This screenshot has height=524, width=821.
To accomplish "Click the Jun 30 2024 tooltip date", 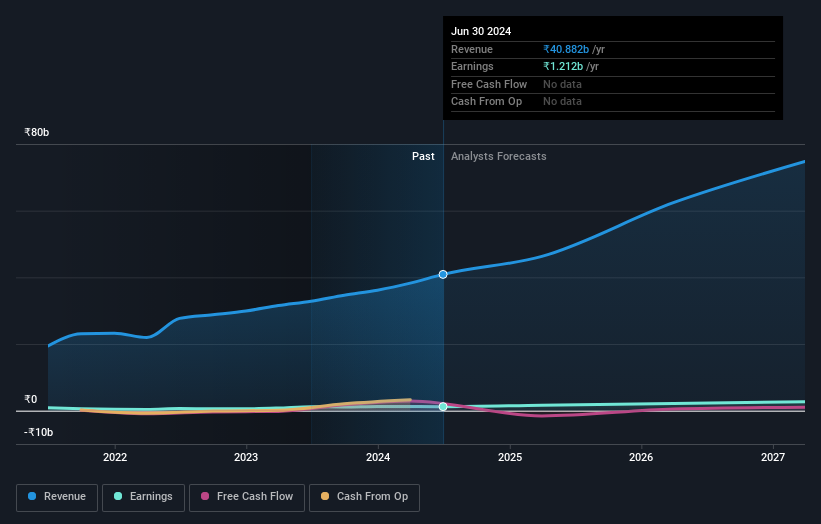I will [481, 31].
